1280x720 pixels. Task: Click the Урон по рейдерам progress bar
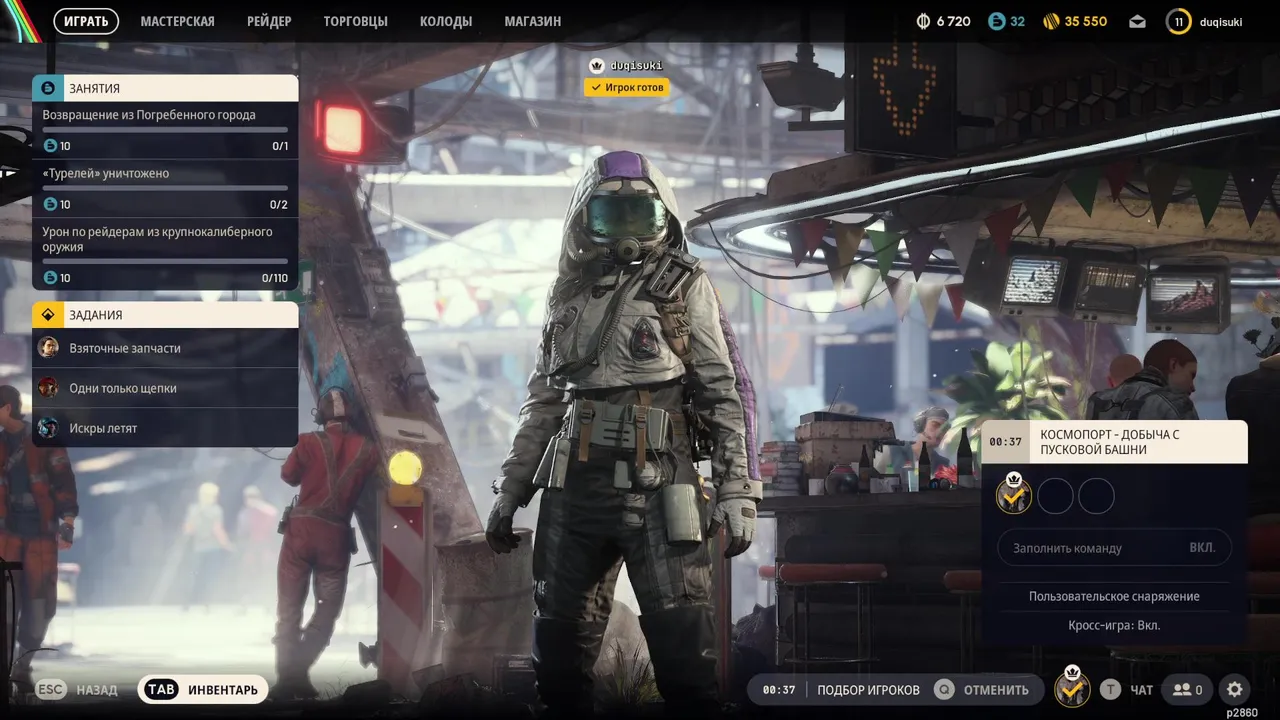[x=165, y=261]
